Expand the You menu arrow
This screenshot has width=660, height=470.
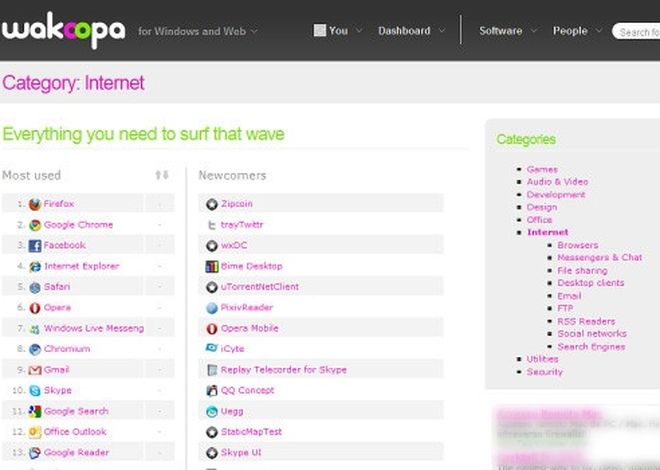pyautogui.click(x=359, y=30)
